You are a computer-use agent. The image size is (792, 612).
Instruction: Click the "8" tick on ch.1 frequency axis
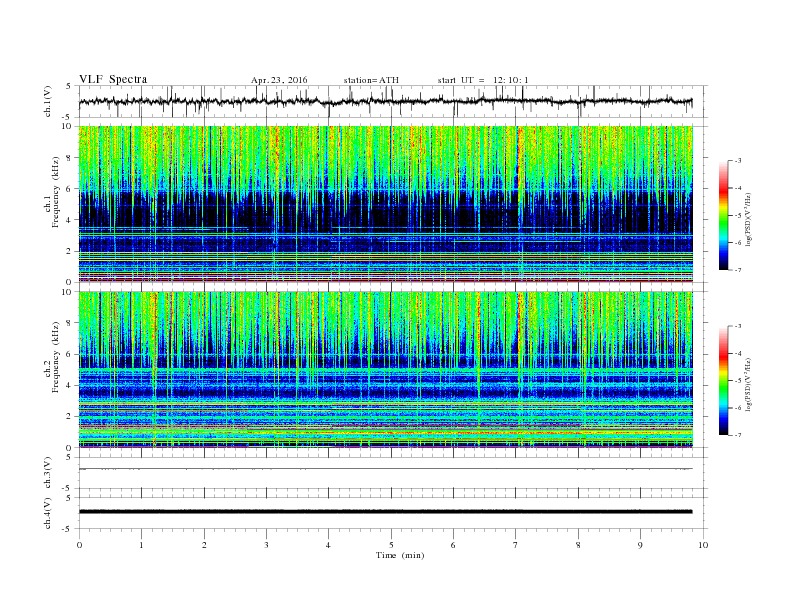tap(69, 158)
